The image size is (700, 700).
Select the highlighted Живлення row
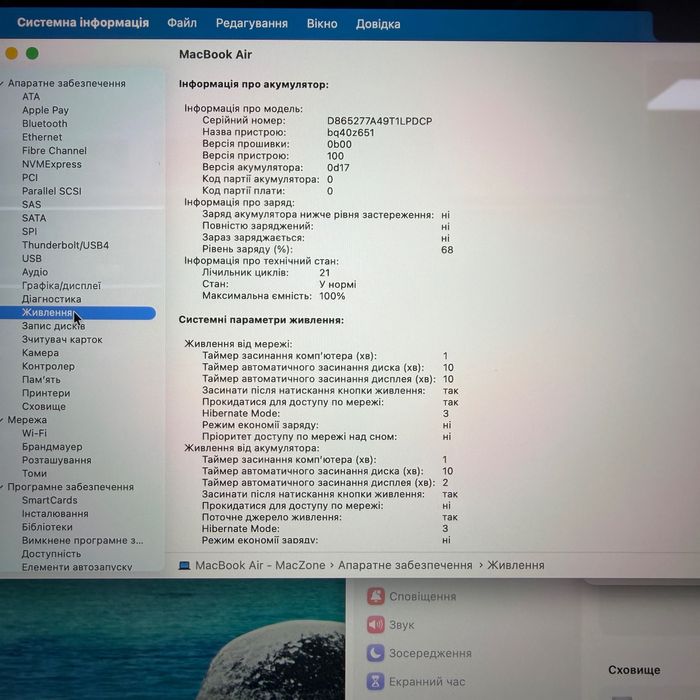(x=78, y=312)
